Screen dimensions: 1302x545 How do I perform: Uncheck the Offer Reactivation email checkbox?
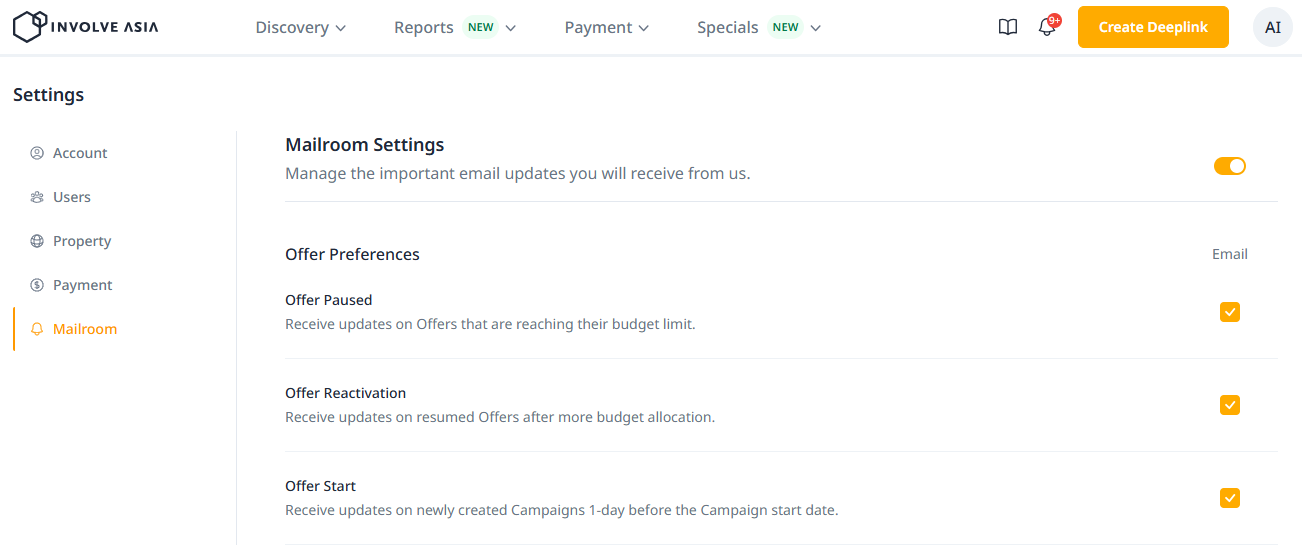click(1229, 405)
